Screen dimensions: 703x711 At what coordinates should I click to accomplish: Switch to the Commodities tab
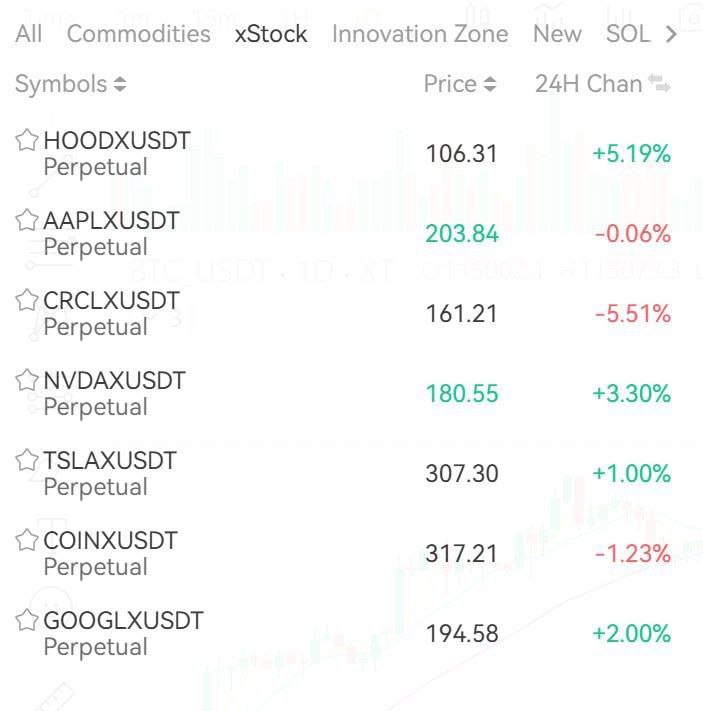(x=139, y=34)
